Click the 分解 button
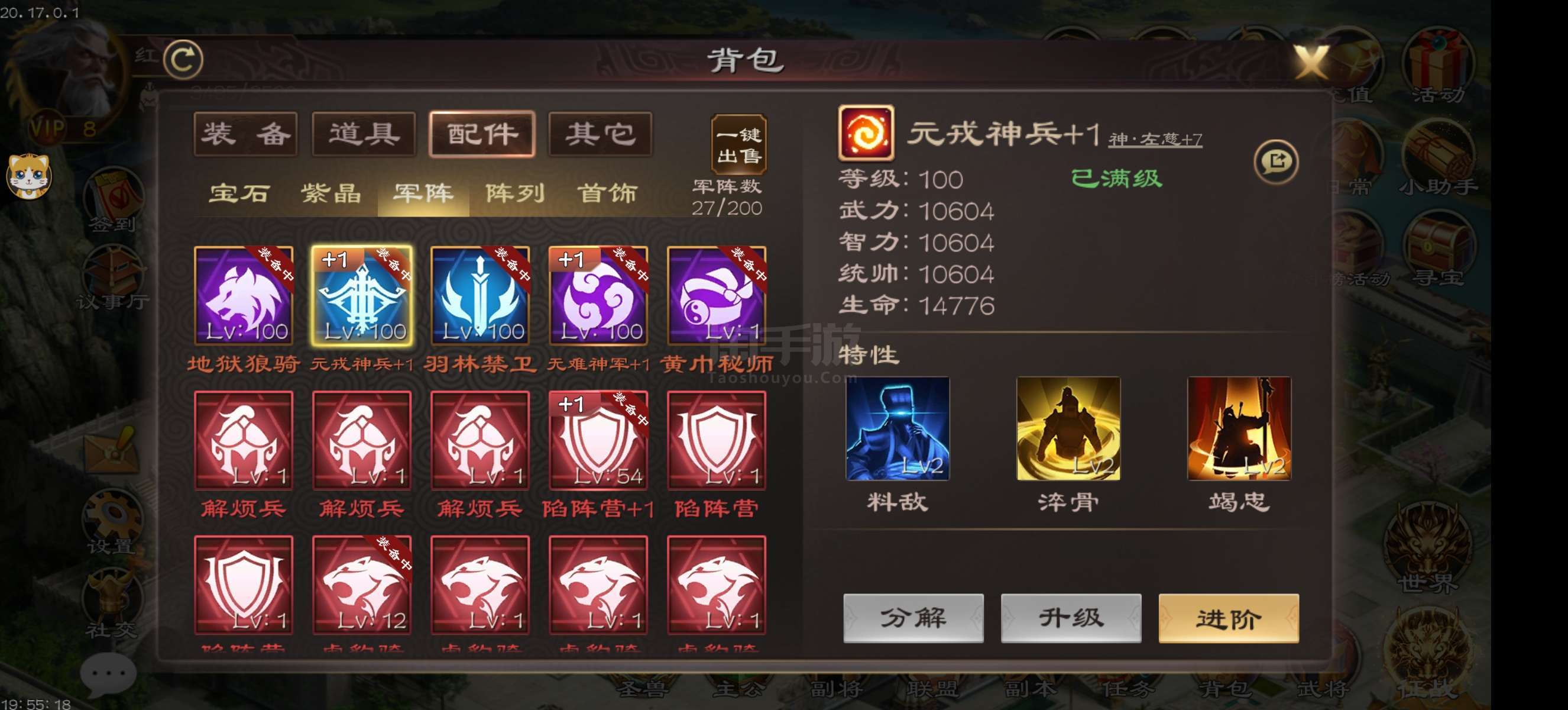The image size is (1568, 710). [913, 618]
